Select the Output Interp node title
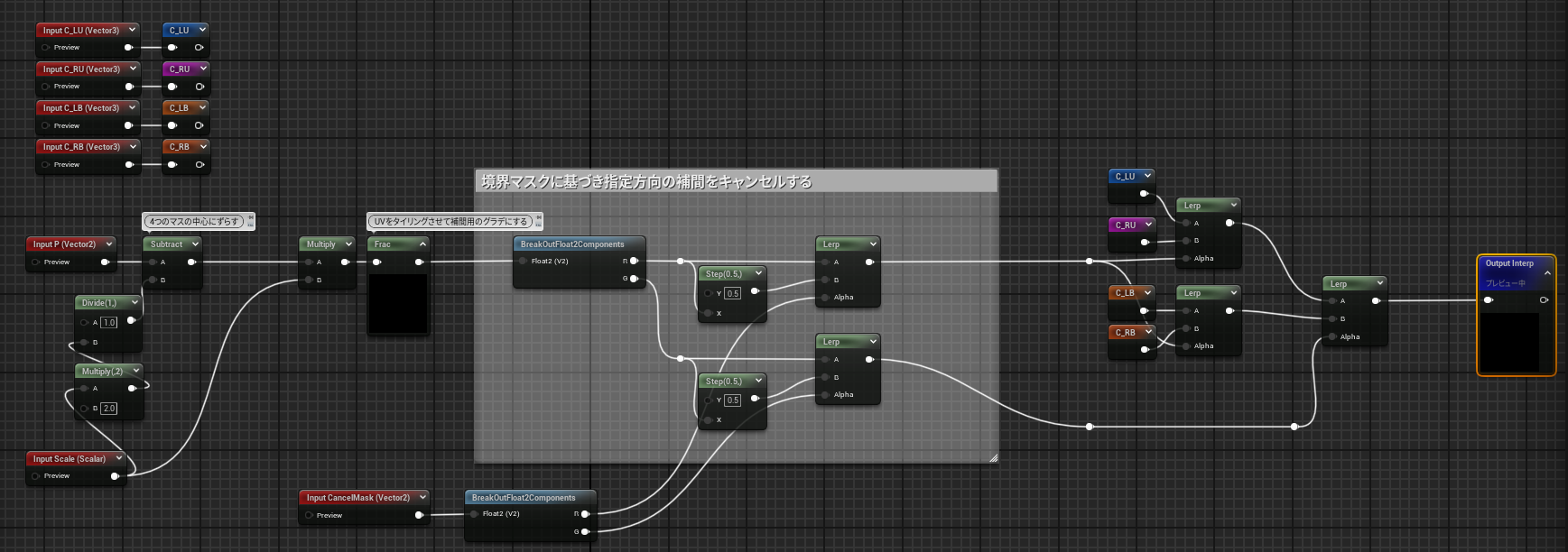 point(1509,263)
